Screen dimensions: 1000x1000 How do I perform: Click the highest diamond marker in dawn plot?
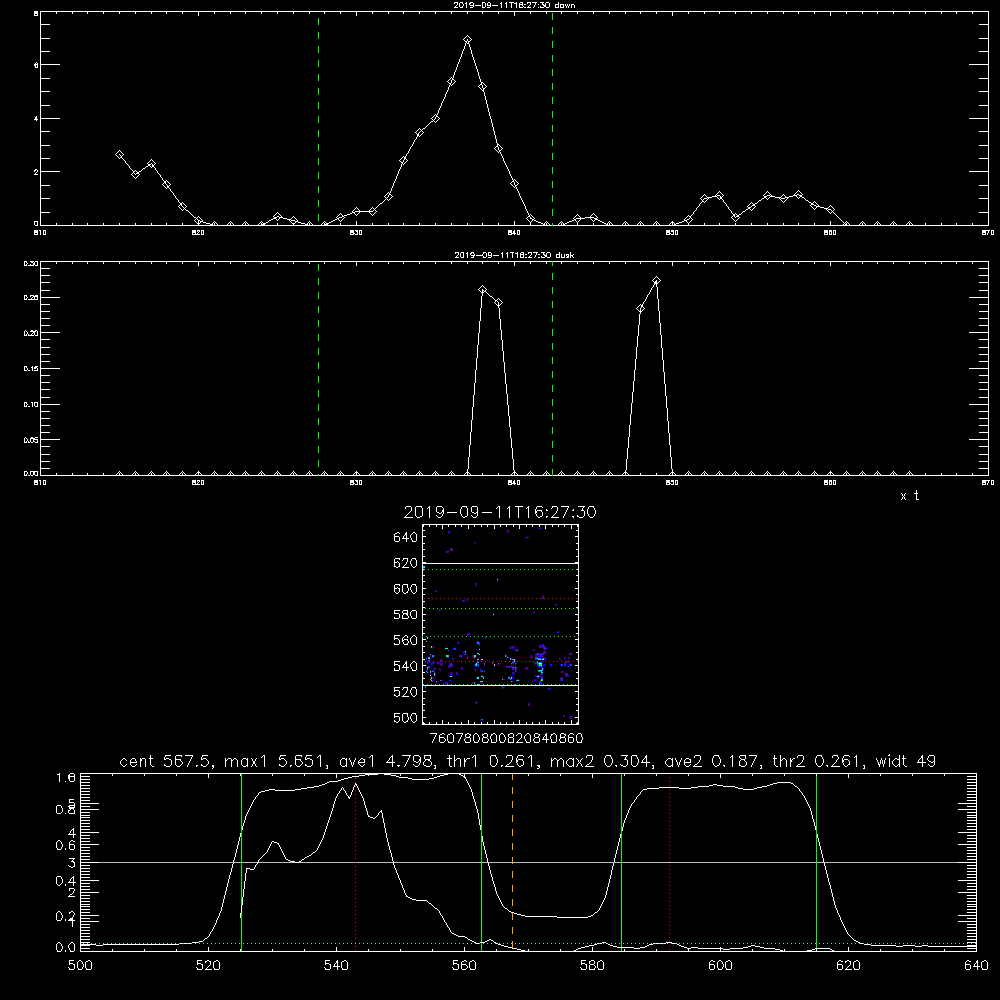click(x=467, y=40)
